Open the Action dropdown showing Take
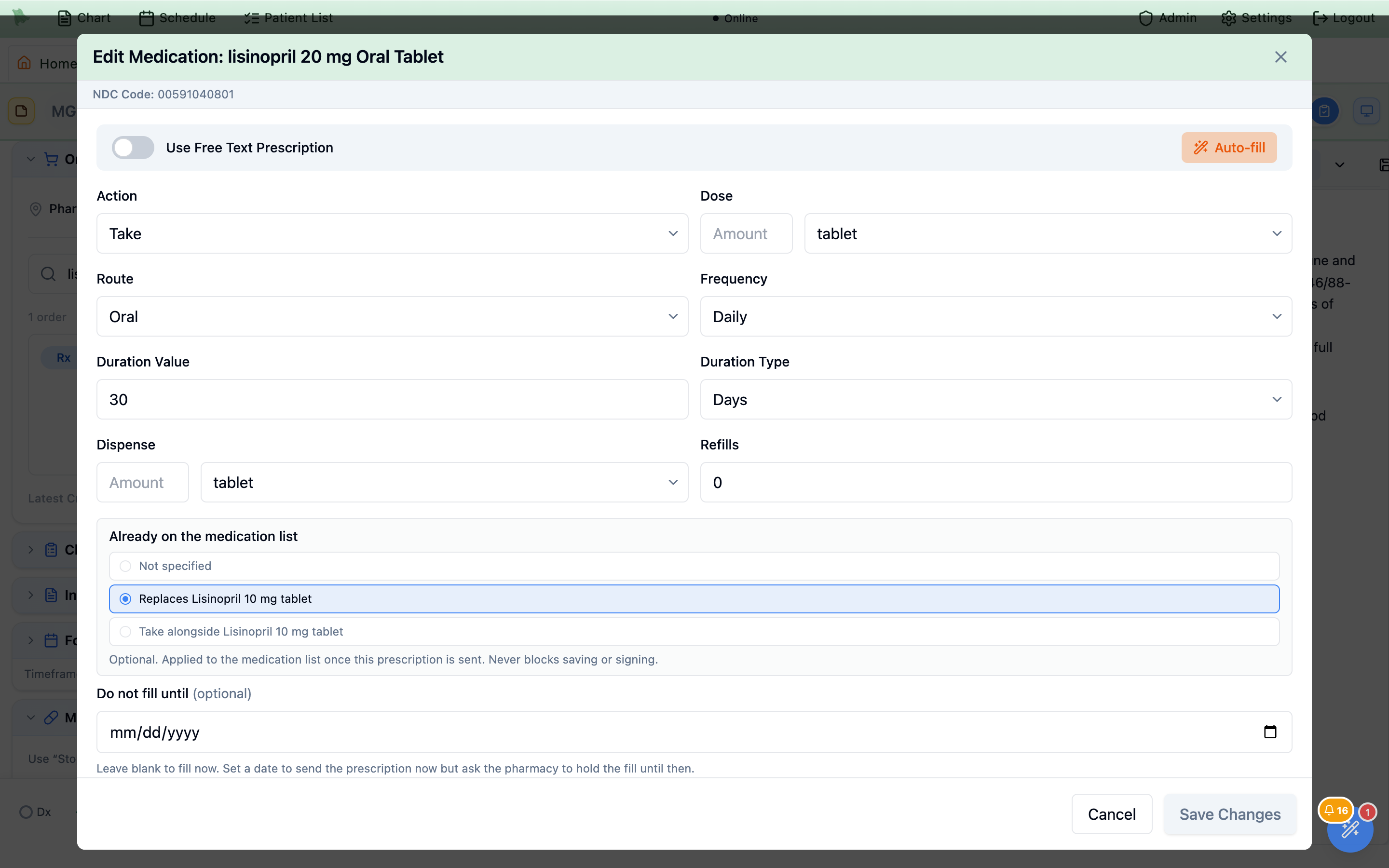Screen dimensions: 1389x868 [x=392, y=234]
